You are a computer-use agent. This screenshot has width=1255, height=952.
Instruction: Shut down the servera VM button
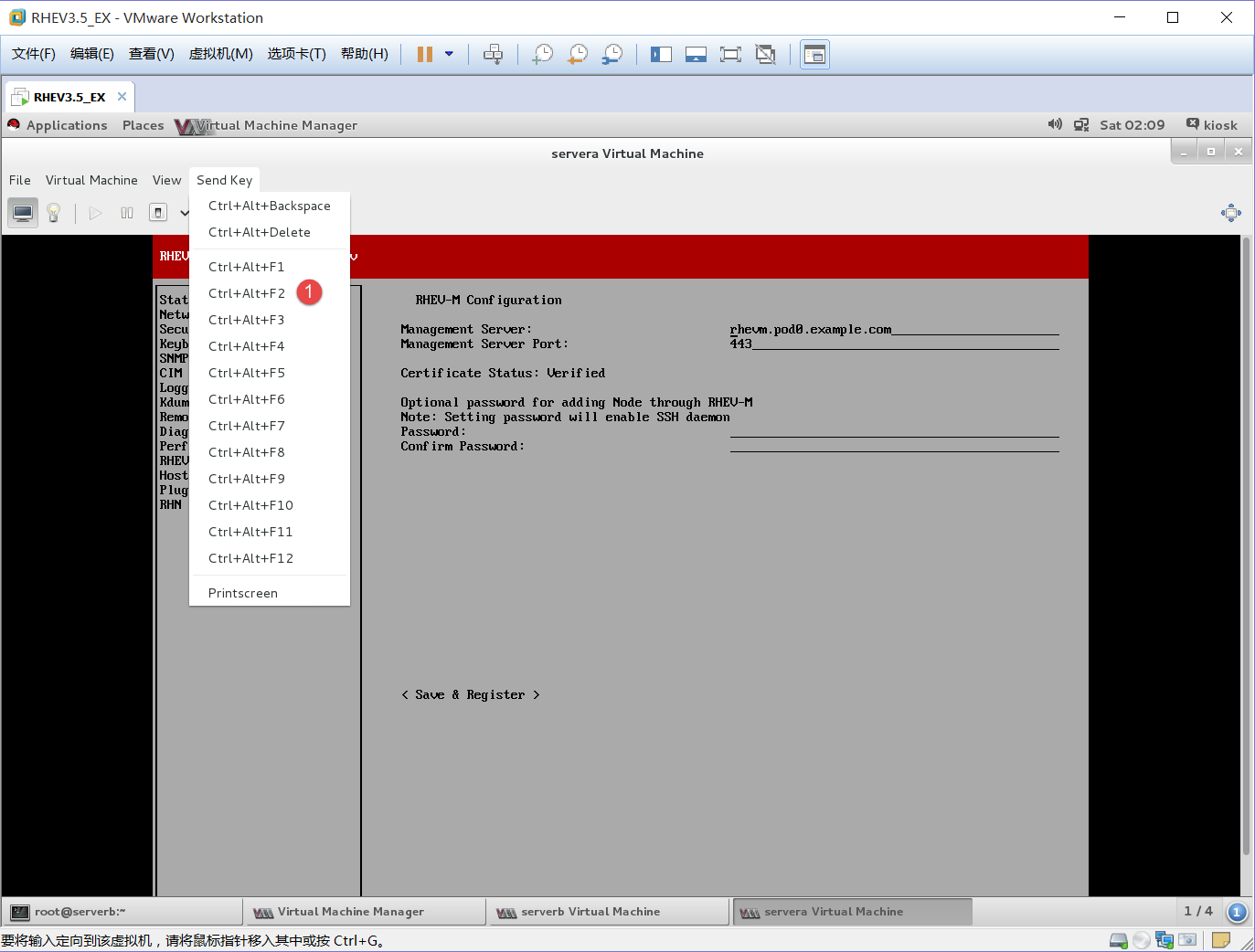[x=158, y=213]
